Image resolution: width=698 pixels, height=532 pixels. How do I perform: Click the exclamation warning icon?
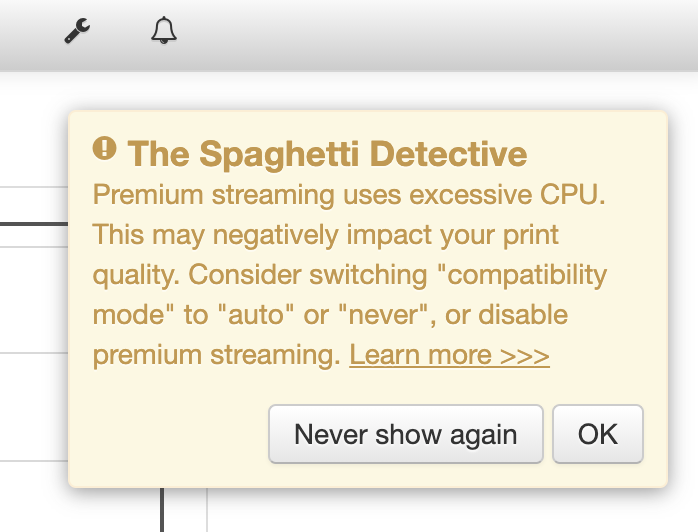pyautogui.click(x=104, y=149)
